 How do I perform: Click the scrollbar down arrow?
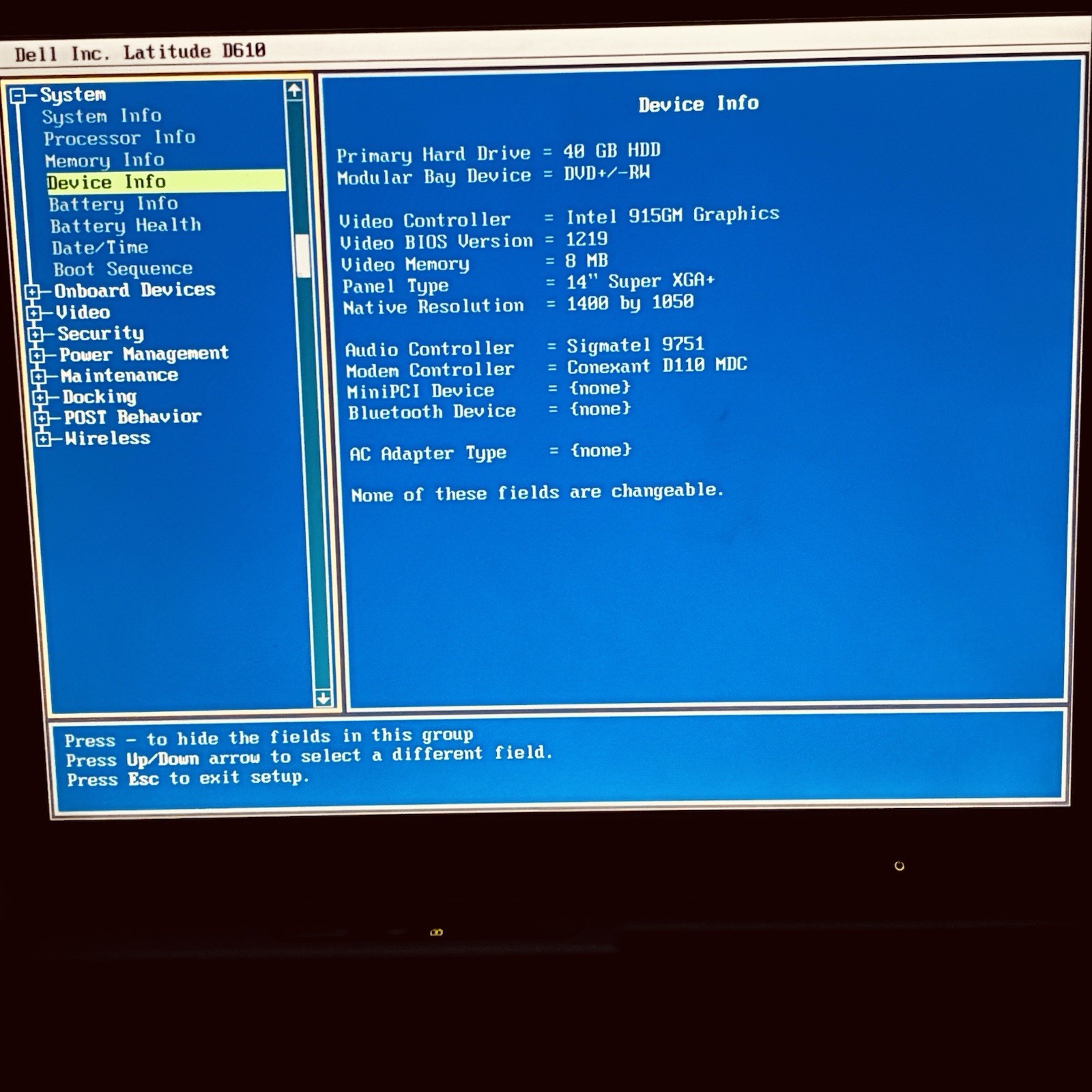[323, 698]
